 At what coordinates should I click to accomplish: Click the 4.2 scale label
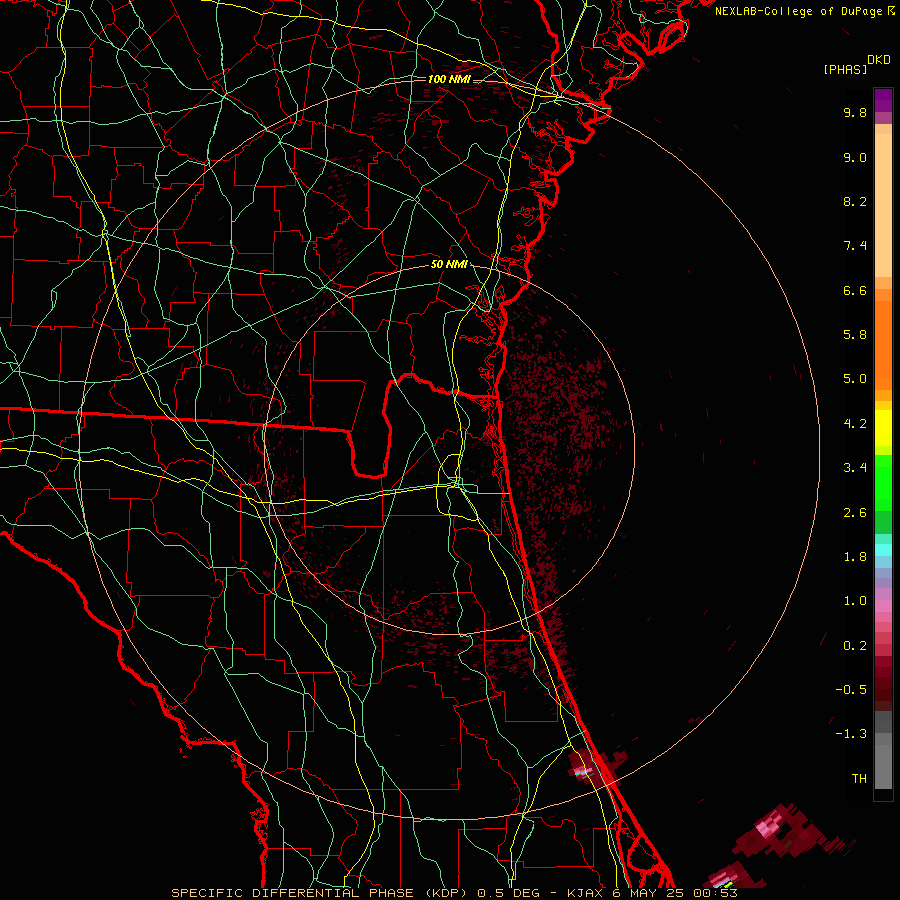tap(855, 424)
